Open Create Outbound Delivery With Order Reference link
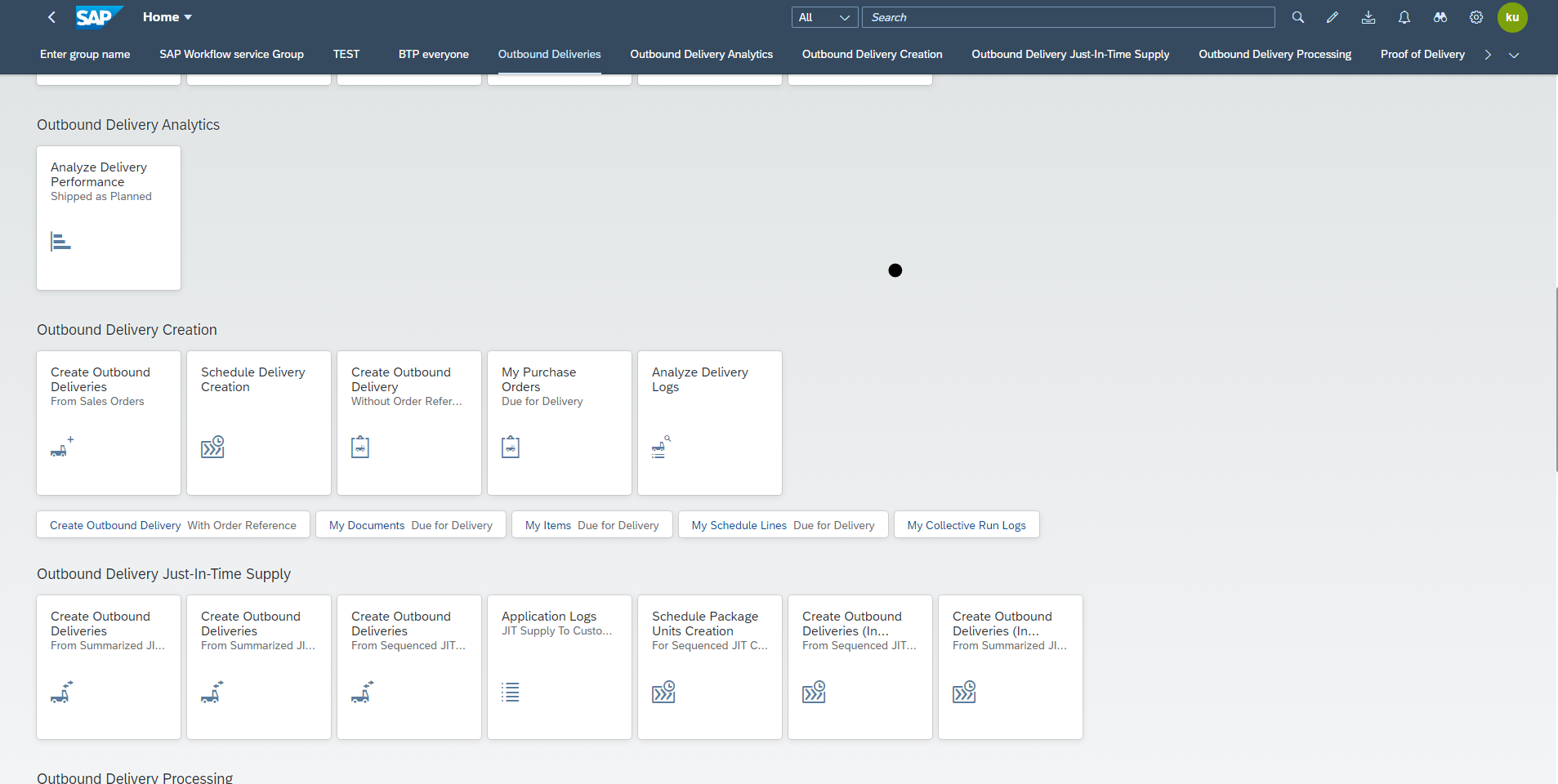Viewport: 1558px width, 784px height. click(x=173, y=525)
